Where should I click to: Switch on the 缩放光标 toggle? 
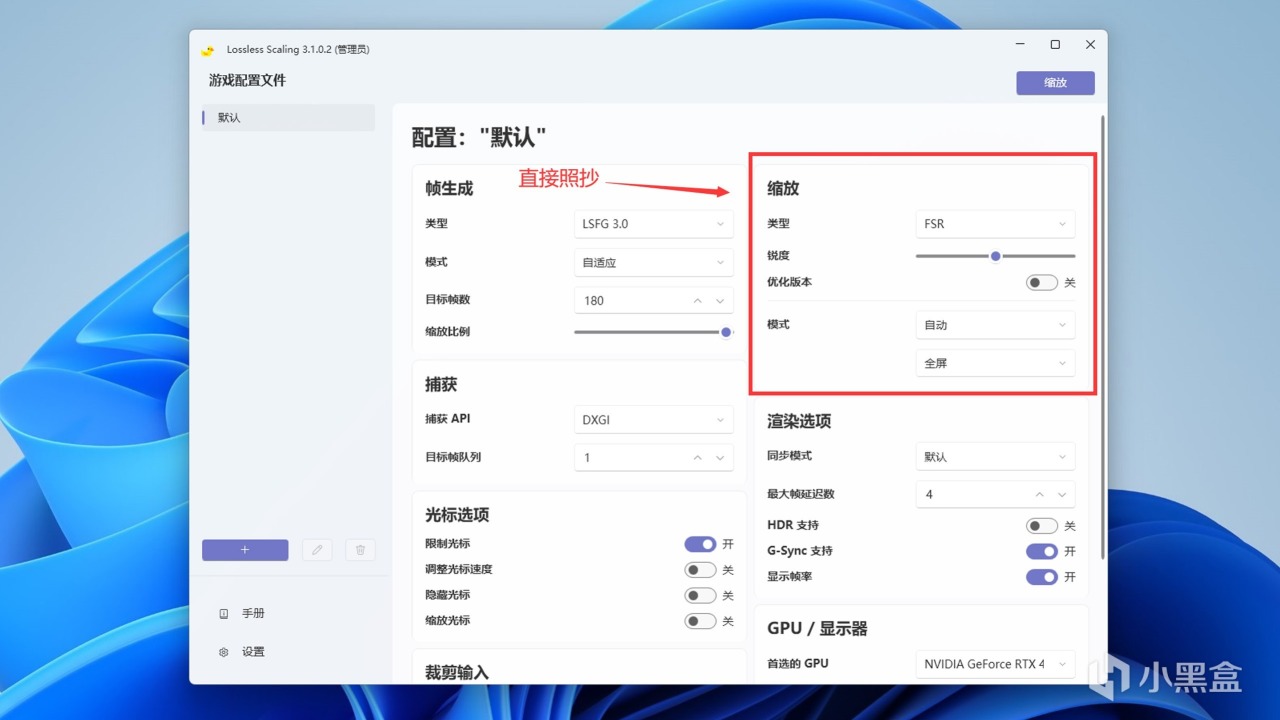tap(700, 621)
